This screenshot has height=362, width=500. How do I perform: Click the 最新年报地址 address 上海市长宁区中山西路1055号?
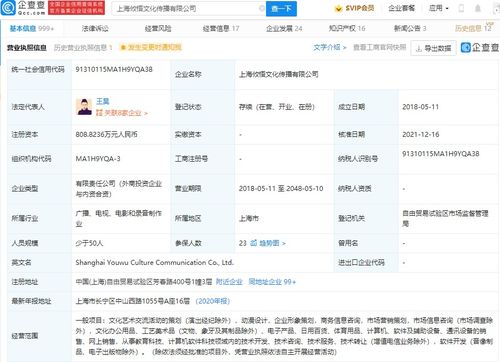coord(133,301)
